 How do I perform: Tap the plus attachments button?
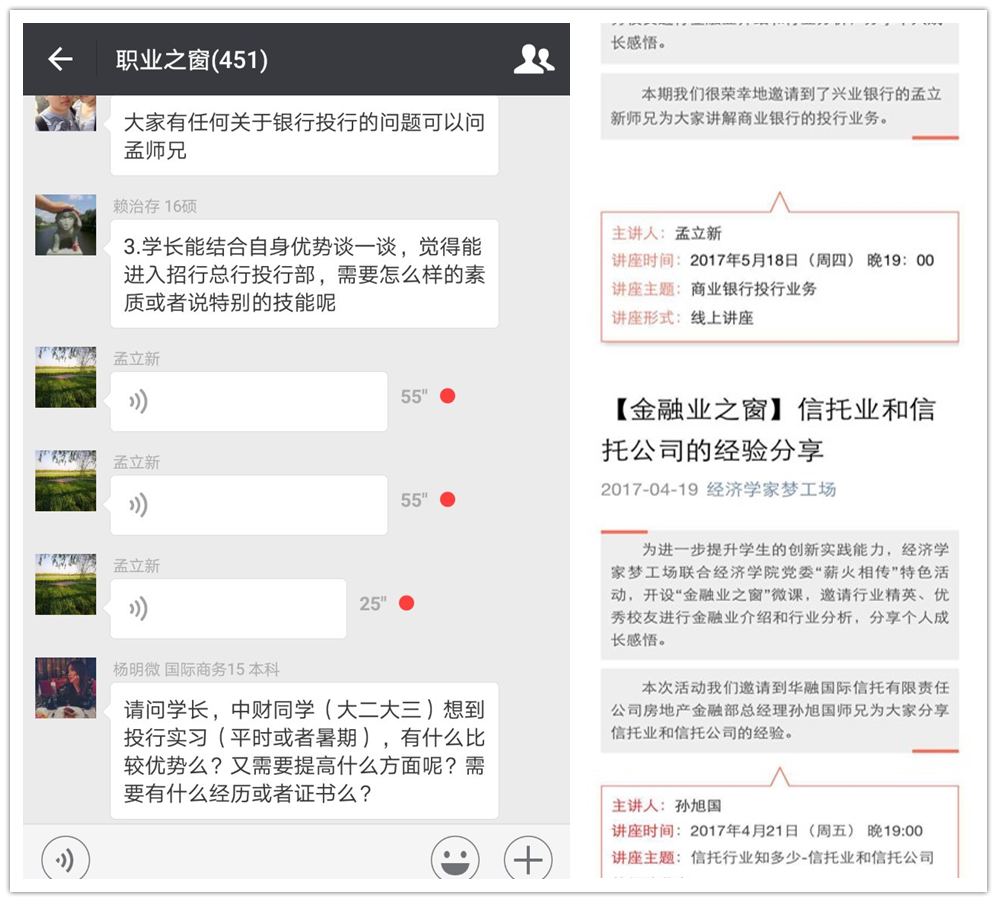527,859
